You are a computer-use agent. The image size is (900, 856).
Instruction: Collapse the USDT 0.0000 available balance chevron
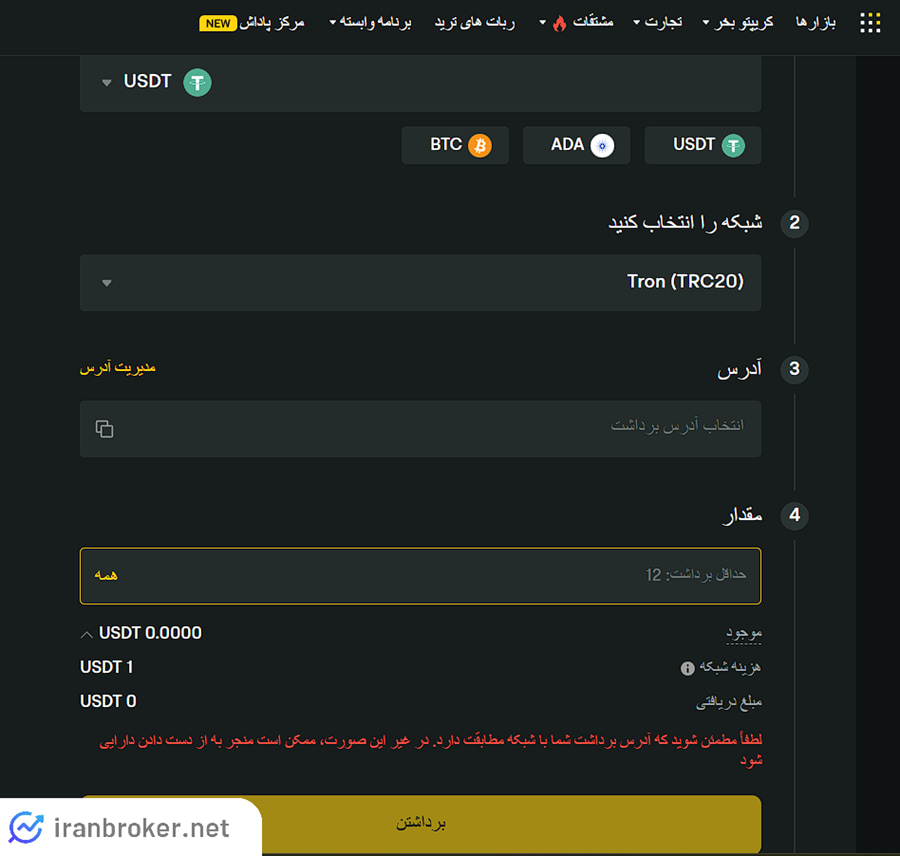87,634
